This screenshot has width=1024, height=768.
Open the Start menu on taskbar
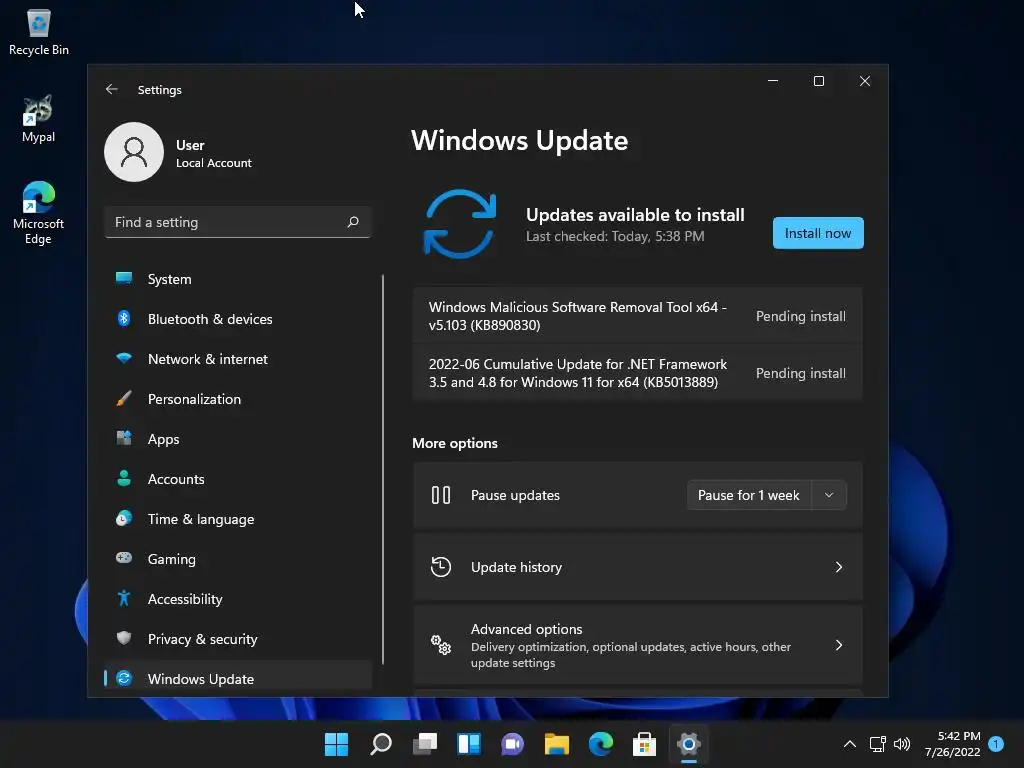pyautogui.click(x=336, y=744)
